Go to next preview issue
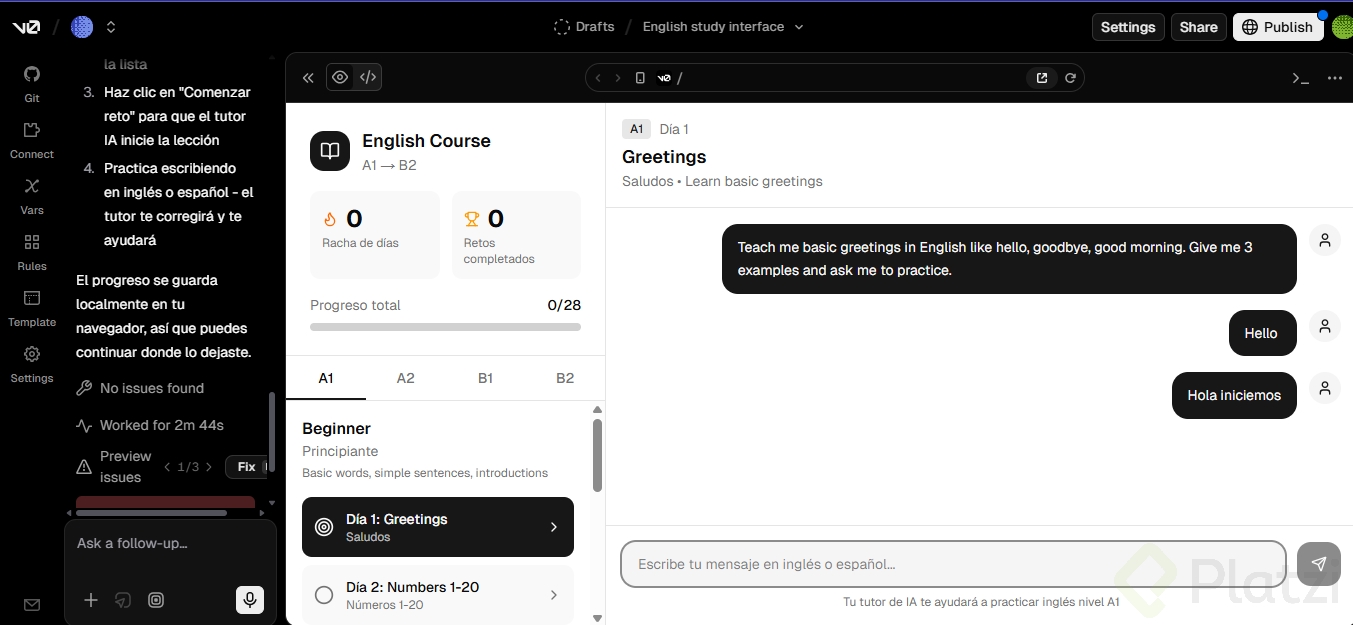 click(208, 467)
